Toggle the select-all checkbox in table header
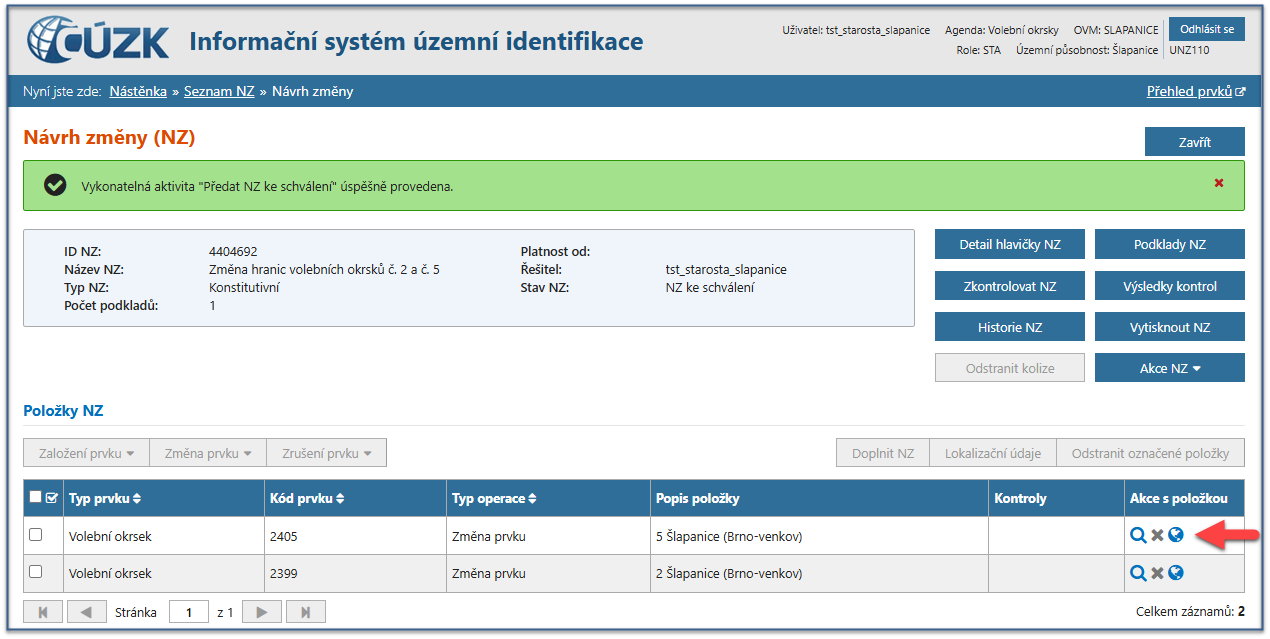The image size is (1270, 639). click(36, 497)
